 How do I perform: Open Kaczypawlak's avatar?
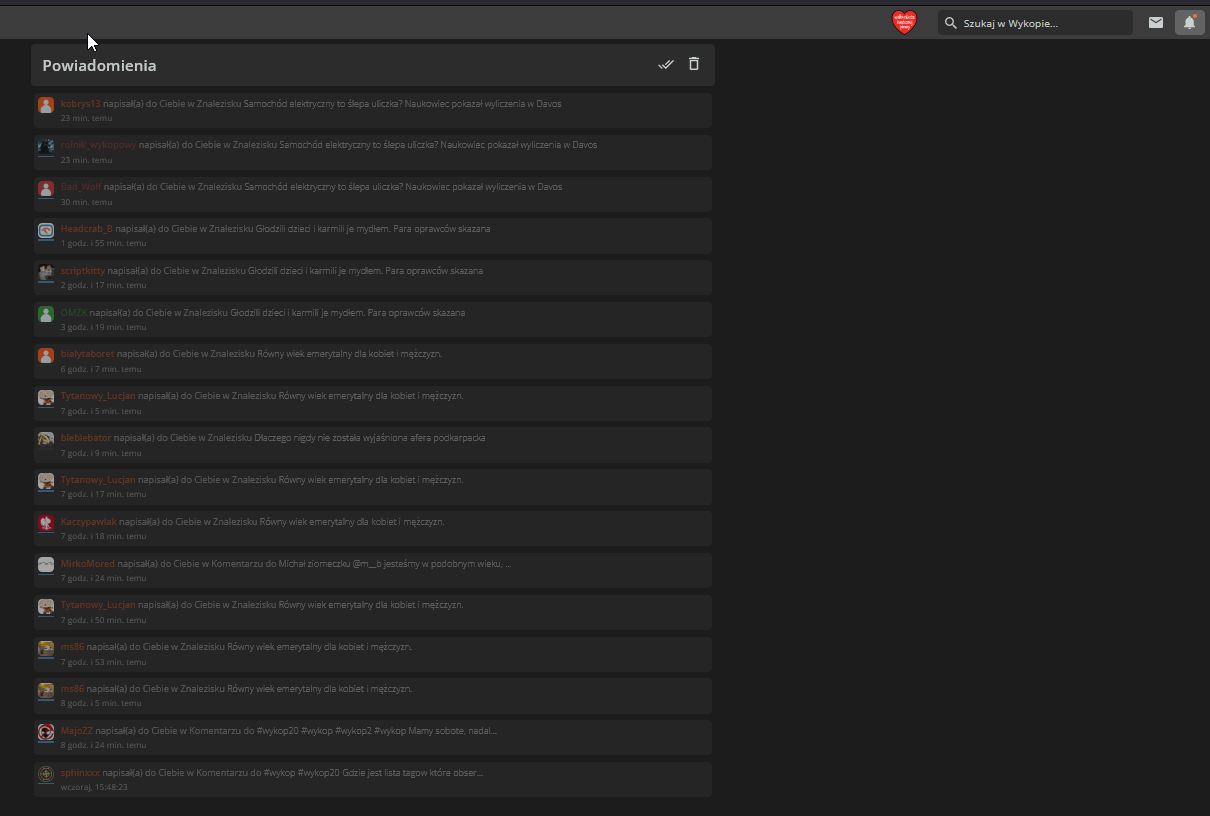(46, 523)
